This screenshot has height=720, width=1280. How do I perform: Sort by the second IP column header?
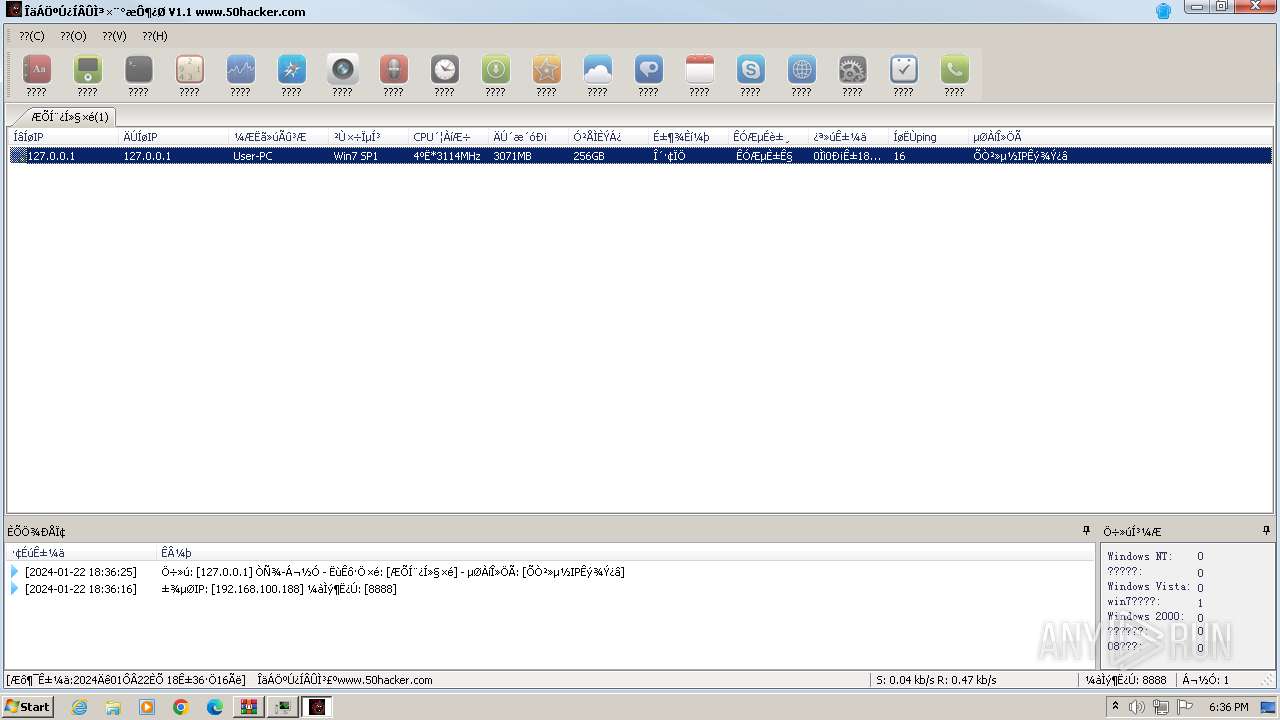tap(173, 137)
